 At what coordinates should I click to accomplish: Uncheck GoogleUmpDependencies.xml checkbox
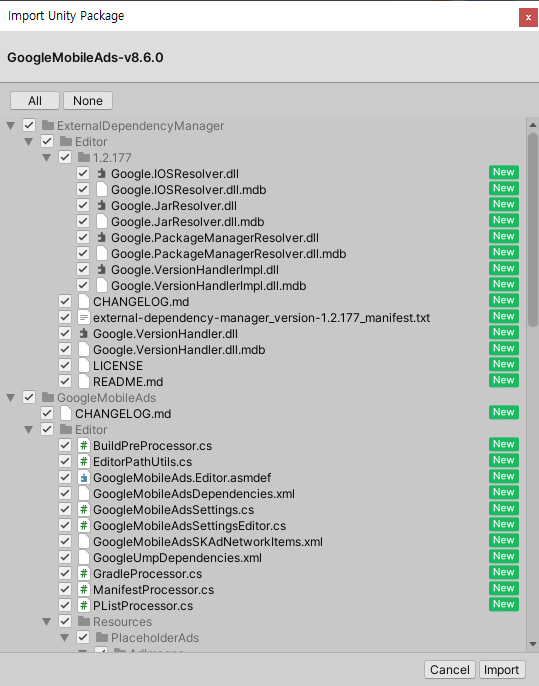click(65, 557)
